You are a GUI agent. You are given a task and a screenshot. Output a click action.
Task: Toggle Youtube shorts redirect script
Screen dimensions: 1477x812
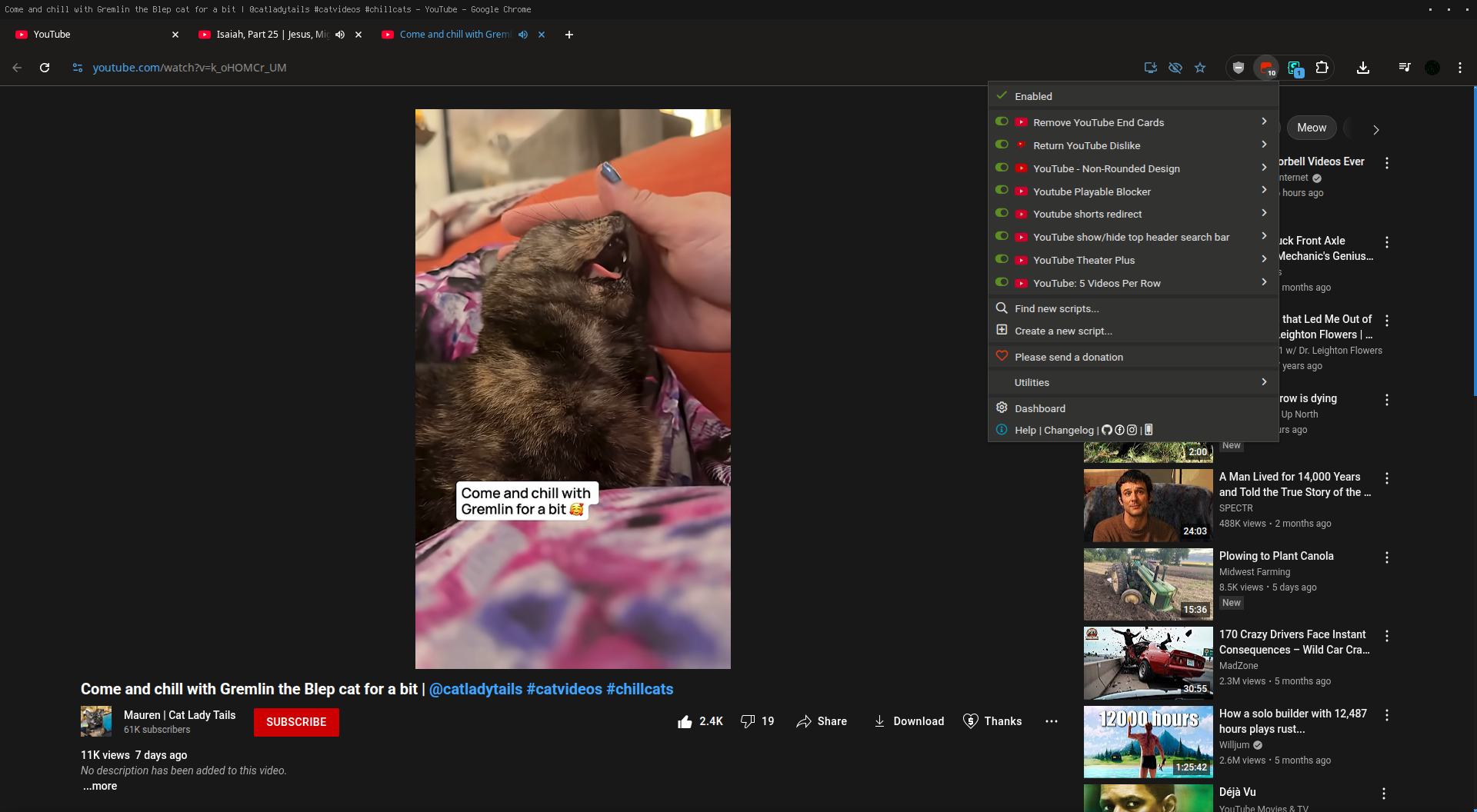1002,213
